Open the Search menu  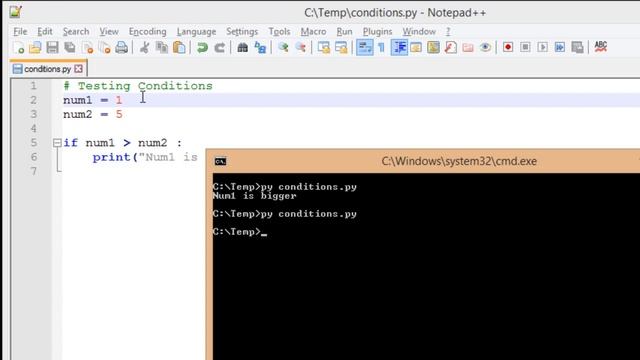tap(76, 31)
